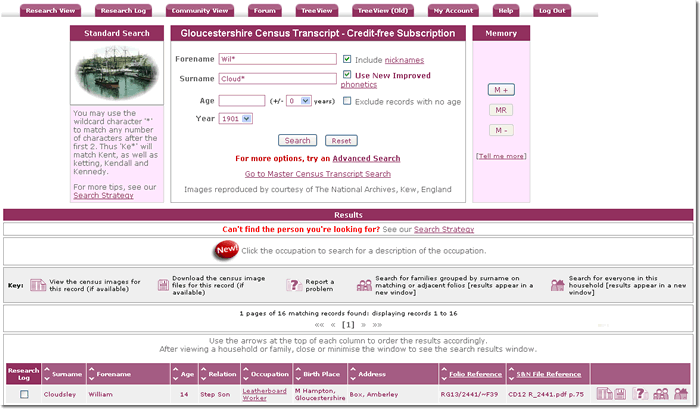Click CD12 R_2441.pdf p.75 file reference cell
The width and height of the screenshot is (700, 409).
pyautogui.click(x=546, y=394)
